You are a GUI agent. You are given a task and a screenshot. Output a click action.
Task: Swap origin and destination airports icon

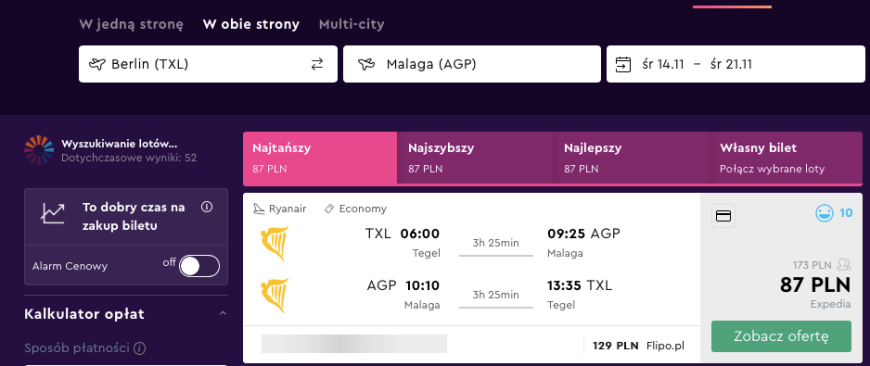click(317, 64)
